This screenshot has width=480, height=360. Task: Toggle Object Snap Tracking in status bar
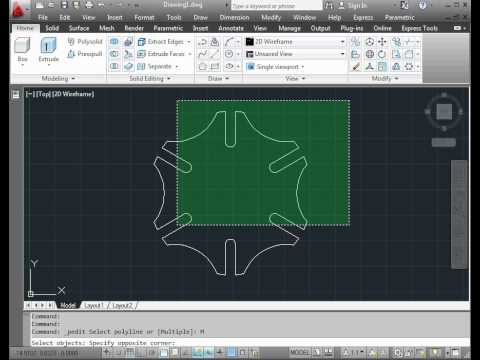click(x=186, y=352)
